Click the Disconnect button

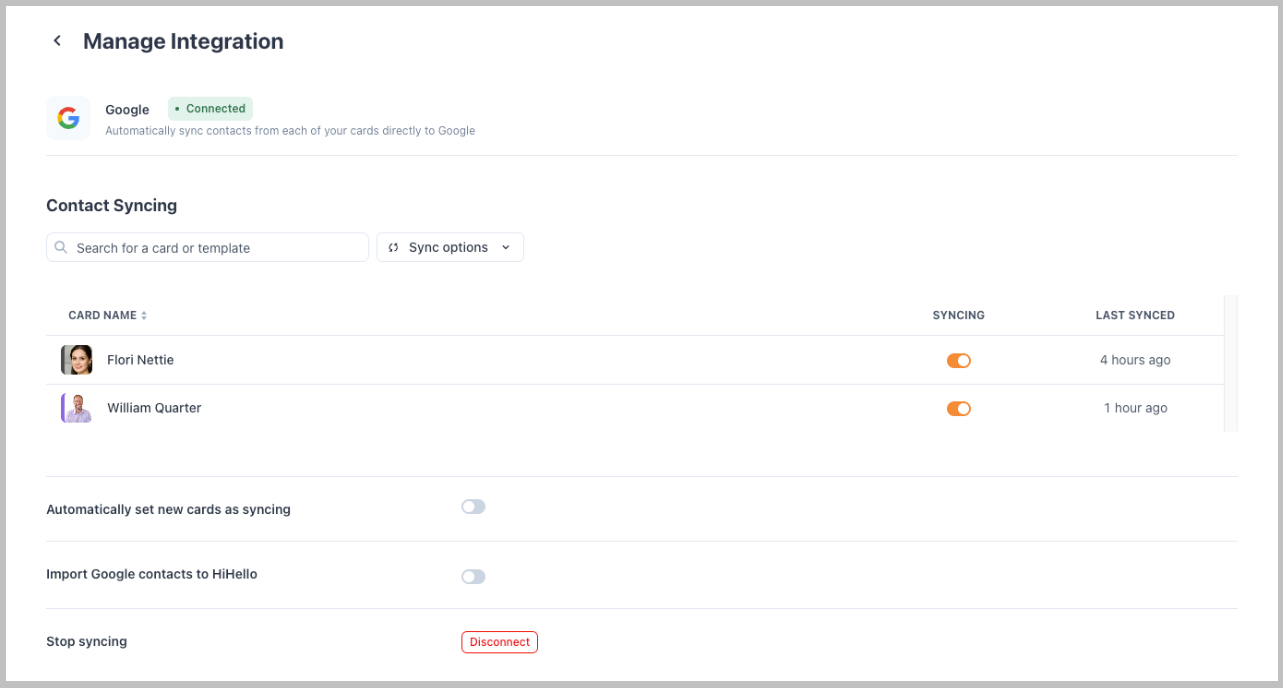tap(499, 642)
